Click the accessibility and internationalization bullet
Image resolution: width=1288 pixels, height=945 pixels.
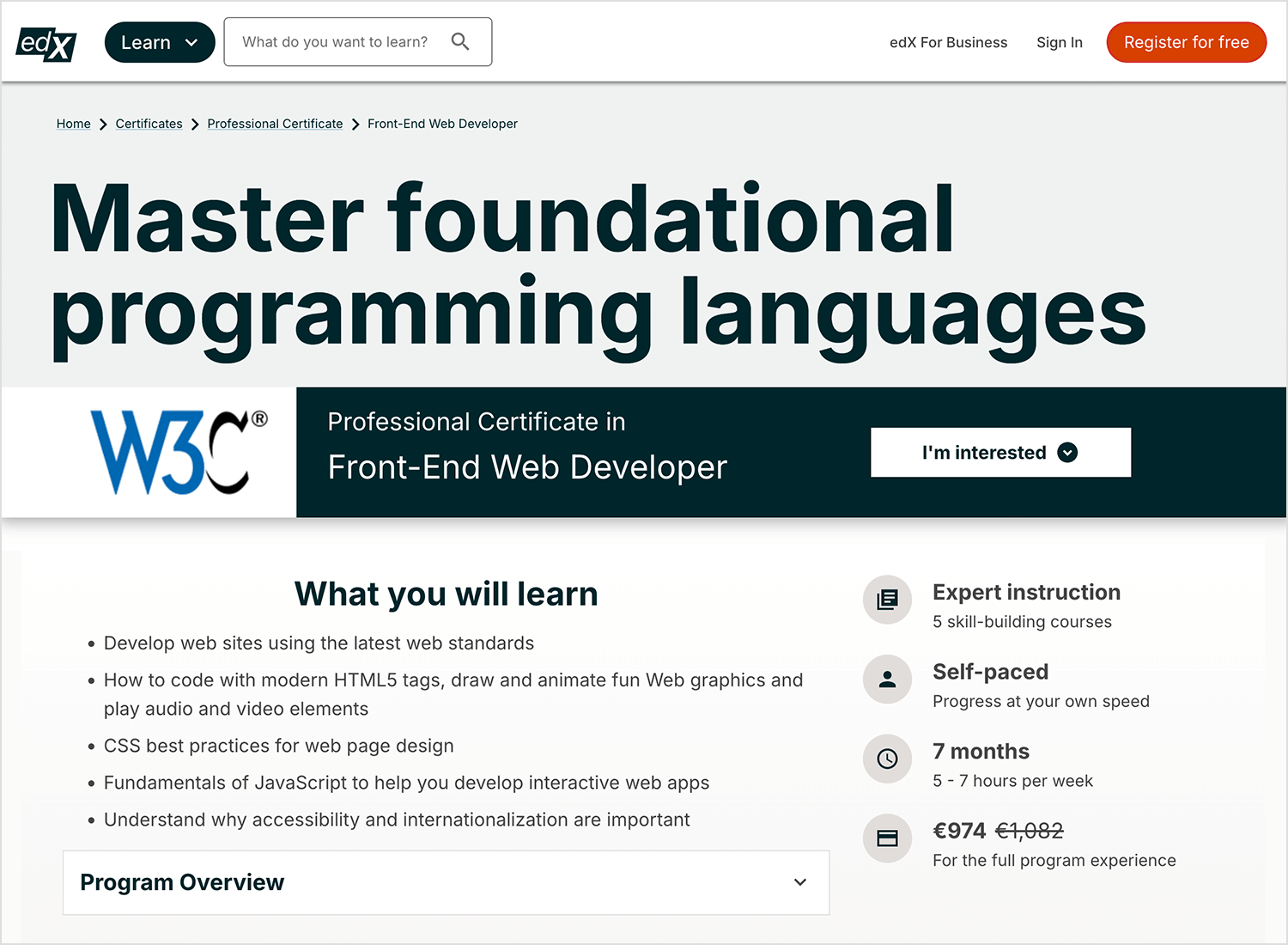[x=397, y=820]
